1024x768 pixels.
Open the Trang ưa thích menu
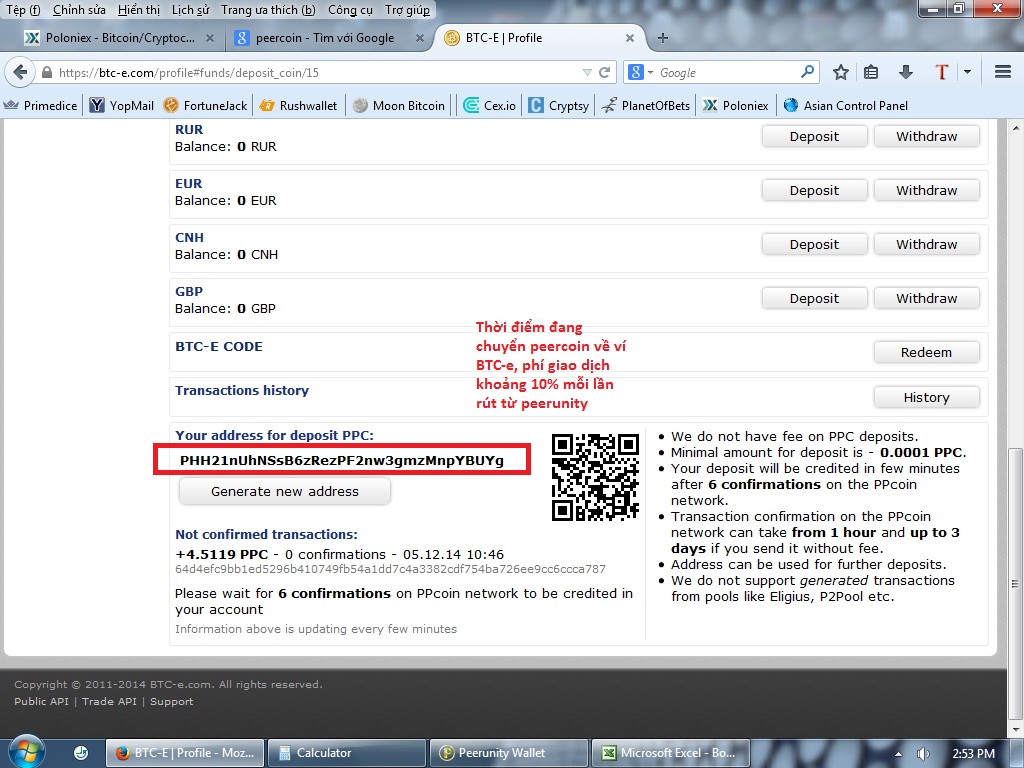(x=268, y=10)
